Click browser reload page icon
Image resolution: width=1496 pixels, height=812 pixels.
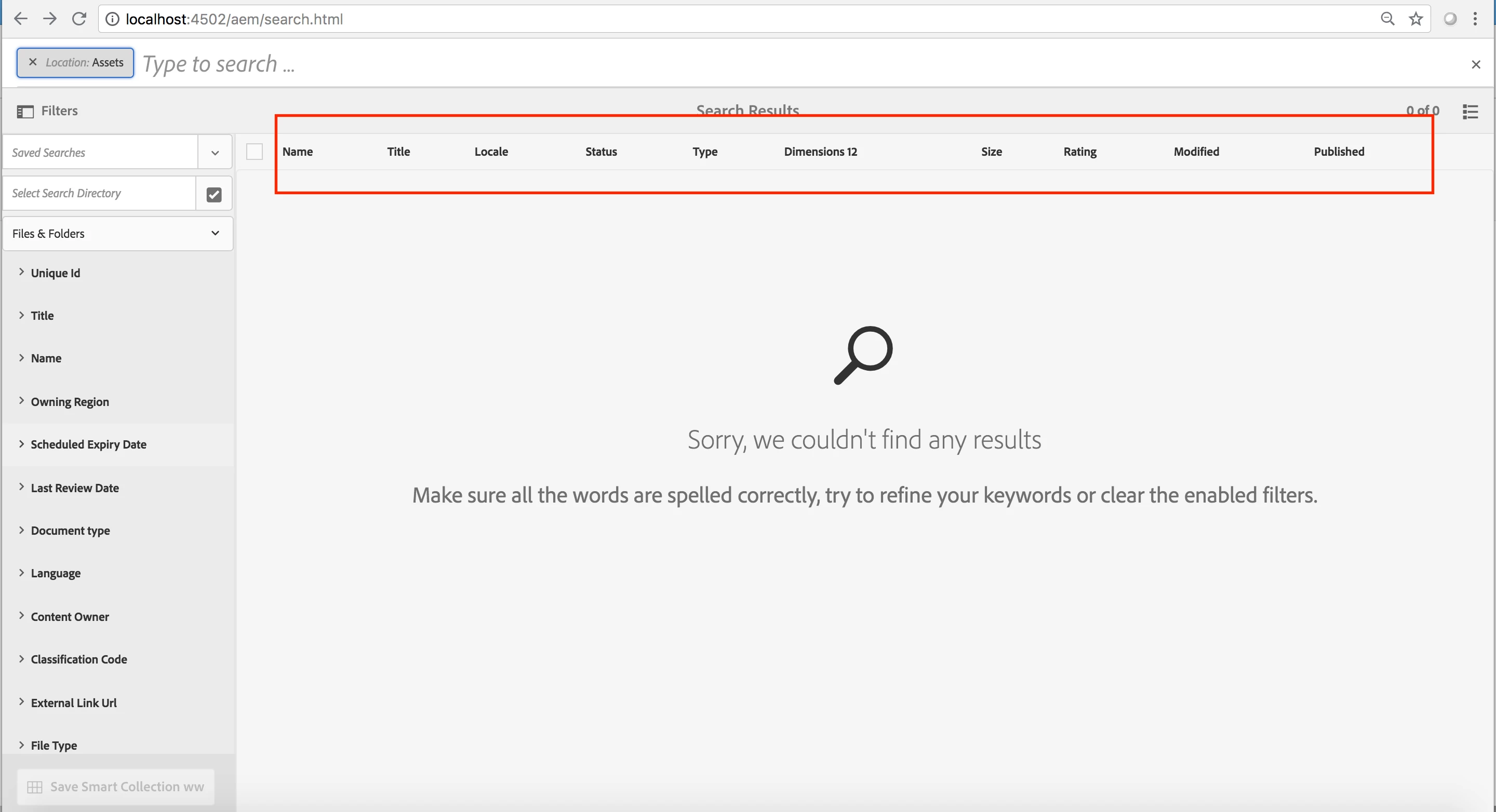pos(79,19)
